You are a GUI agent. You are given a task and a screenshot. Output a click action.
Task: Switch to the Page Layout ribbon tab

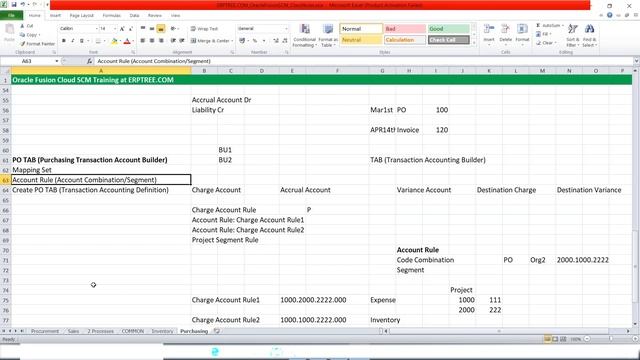tap(82, 15)
